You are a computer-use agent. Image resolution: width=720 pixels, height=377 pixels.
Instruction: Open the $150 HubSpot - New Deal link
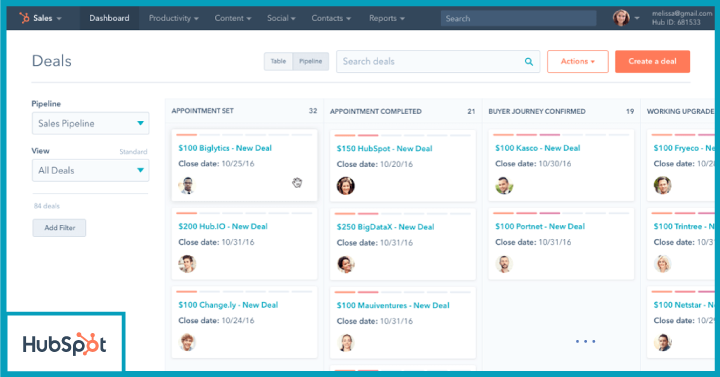[x=384, y=148]
